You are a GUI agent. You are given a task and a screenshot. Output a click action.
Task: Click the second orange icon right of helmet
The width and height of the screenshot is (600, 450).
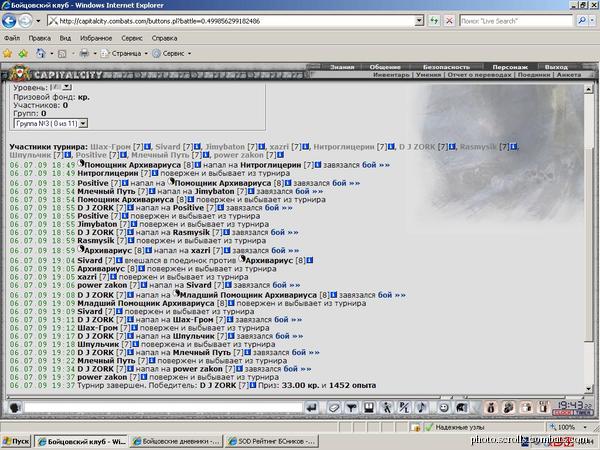click(509, 408)
